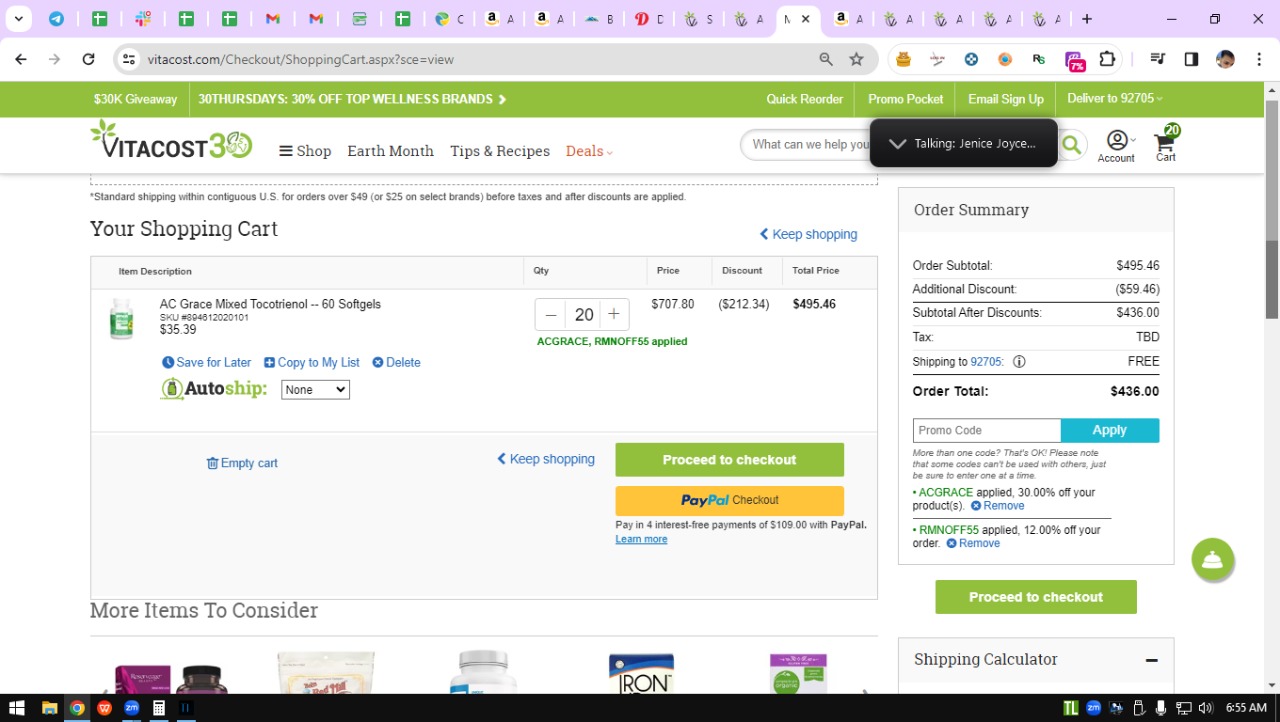Open the Shop hamburger menu
Image resolution: width=1280 pixels, height=722 pixels.
click(305, 151)
